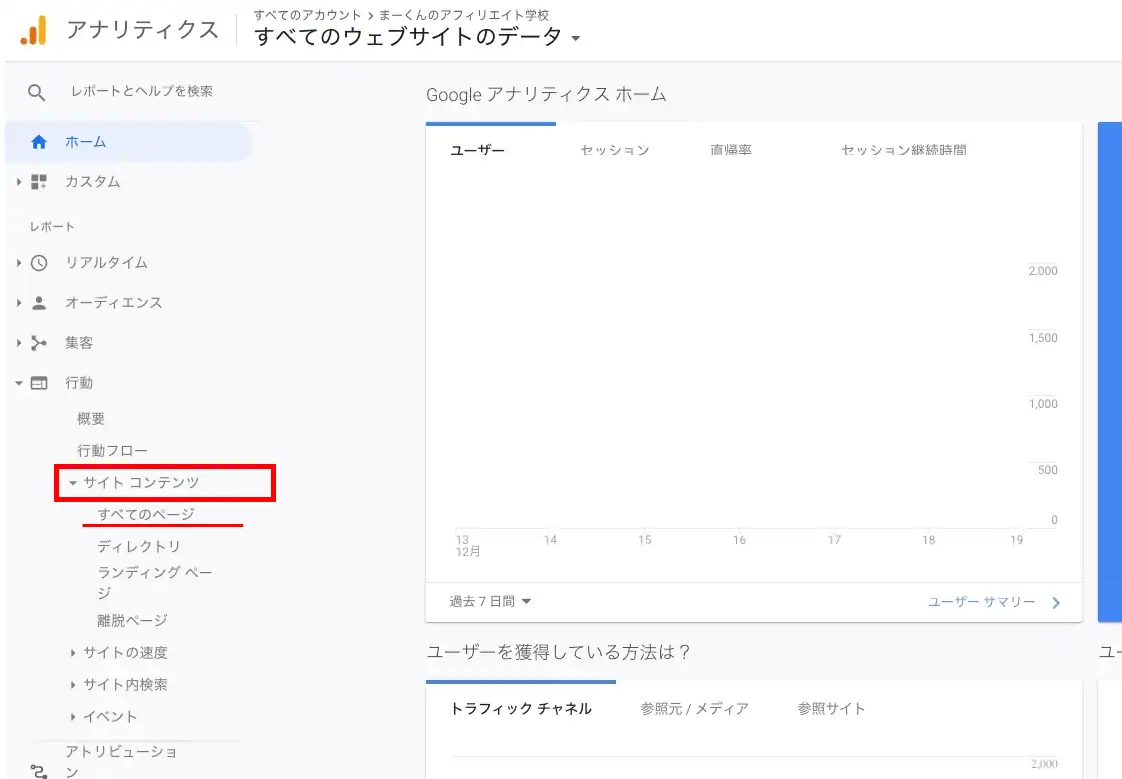Click the search magnifier icon

tap(36, 92)
